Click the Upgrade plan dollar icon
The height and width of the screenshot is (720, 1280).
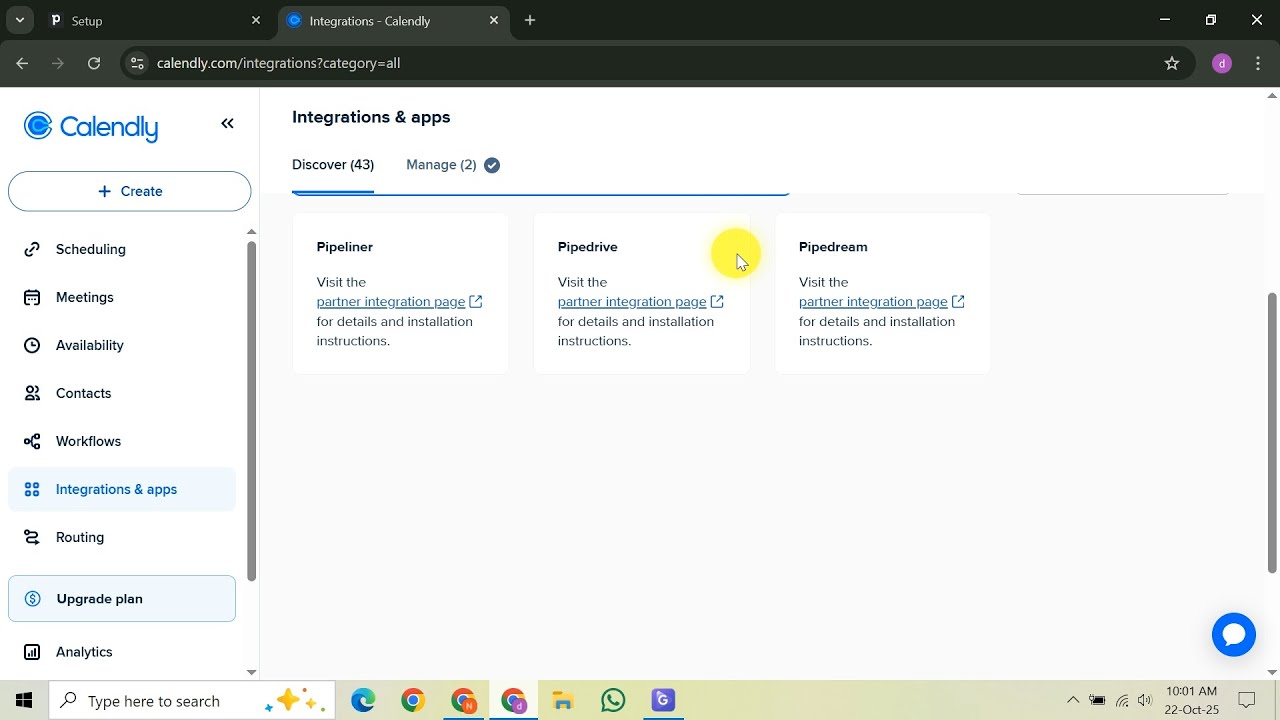pos(32,599)
